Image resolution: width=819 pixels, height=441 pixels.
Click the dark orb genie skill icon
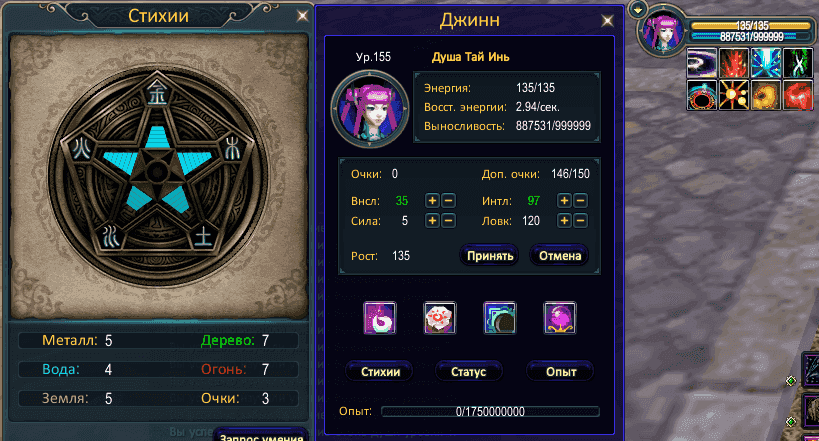click(x=500, y=318)
